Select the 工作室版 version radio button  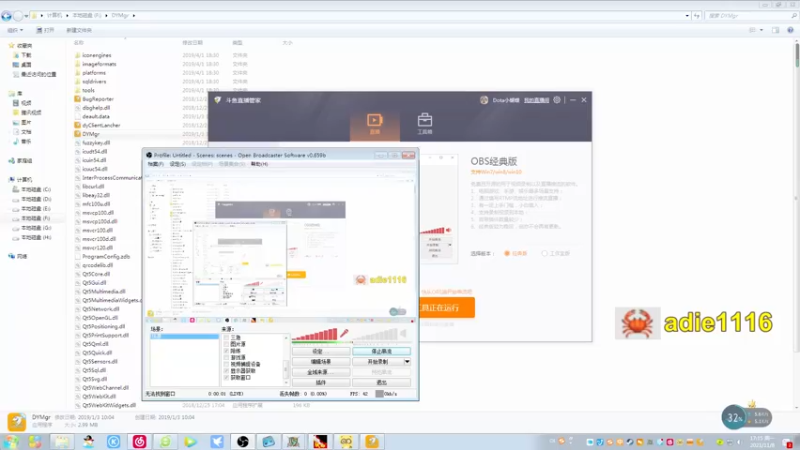coord(544,254)
